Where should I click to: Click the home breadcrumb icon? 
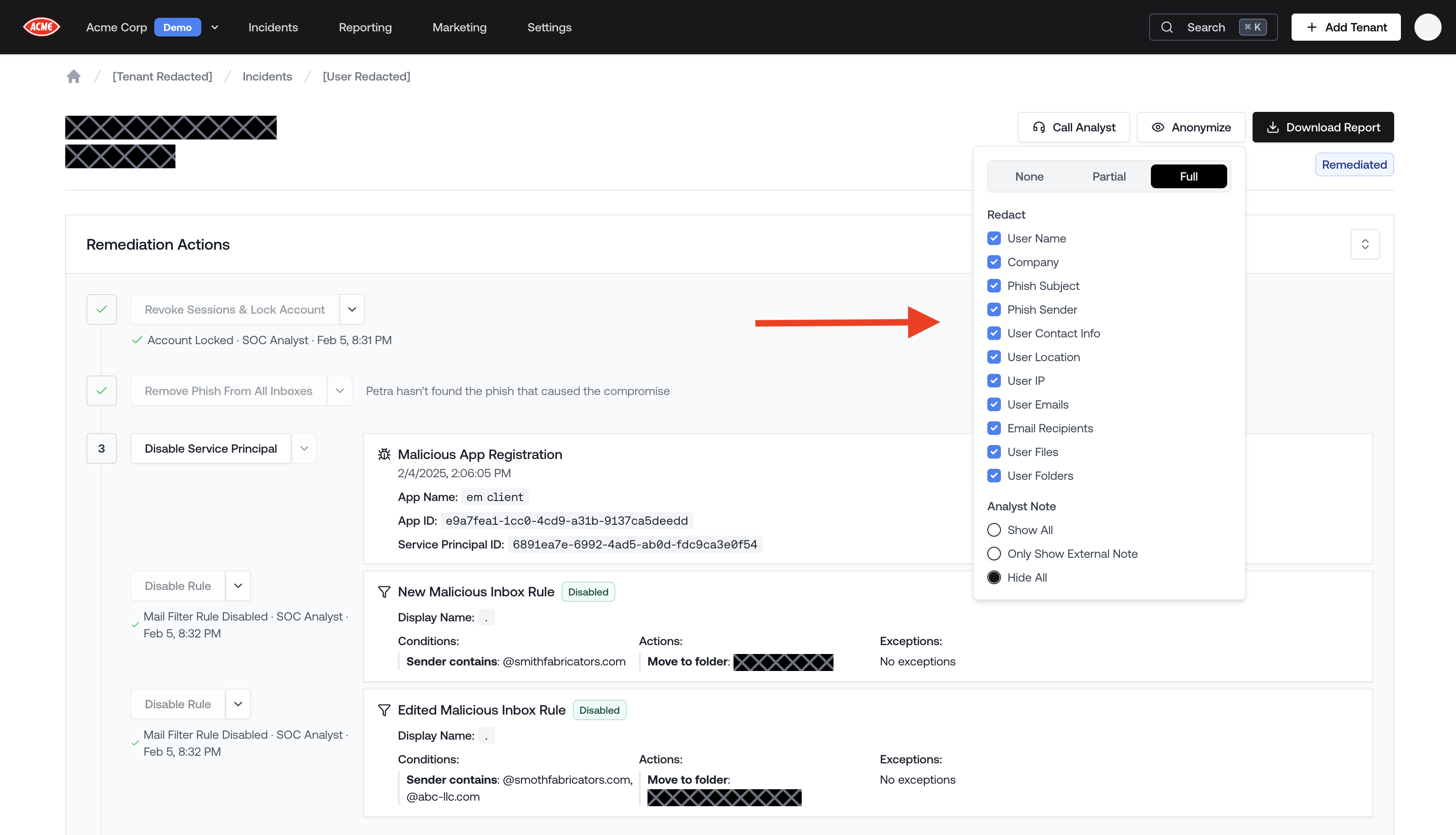(73, 76)
